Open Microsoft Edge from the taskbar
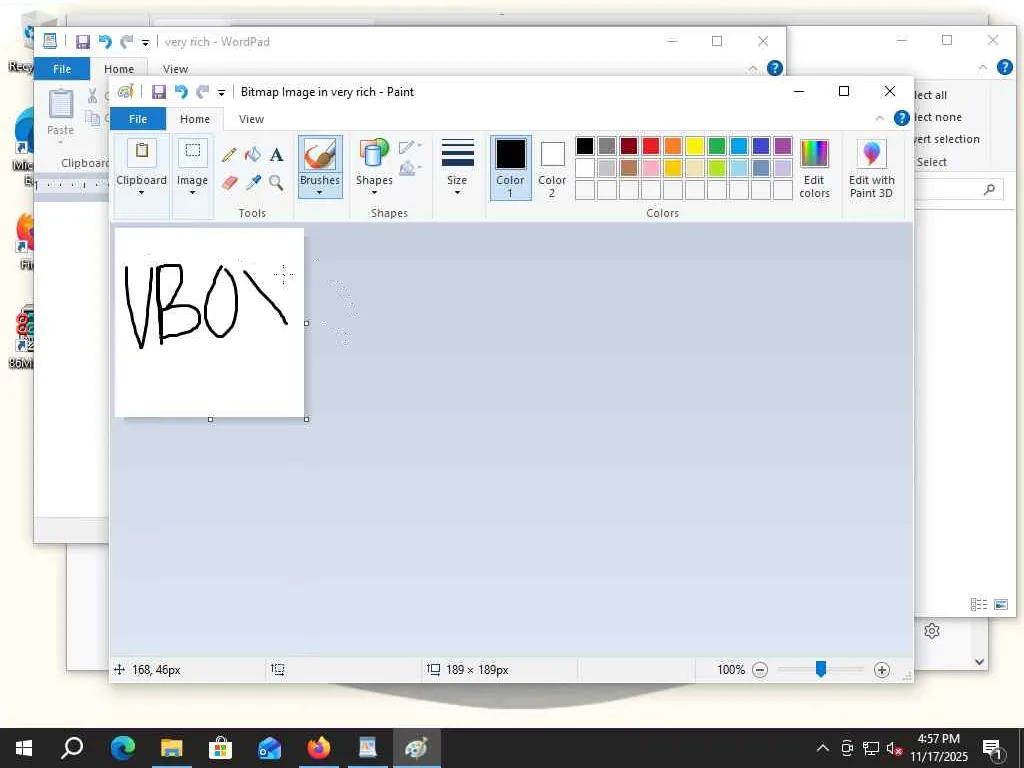The image size is (1024, 768). (x=123, y=748)
